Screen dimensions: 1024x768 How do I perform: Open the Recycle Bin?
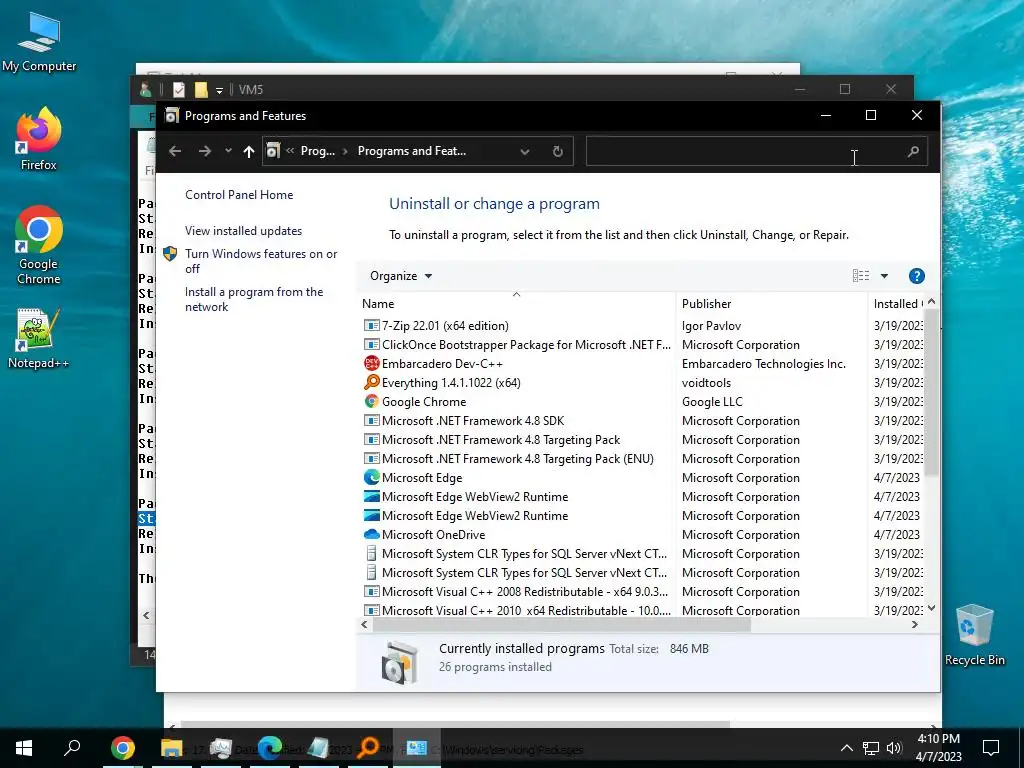coord(974,635)
